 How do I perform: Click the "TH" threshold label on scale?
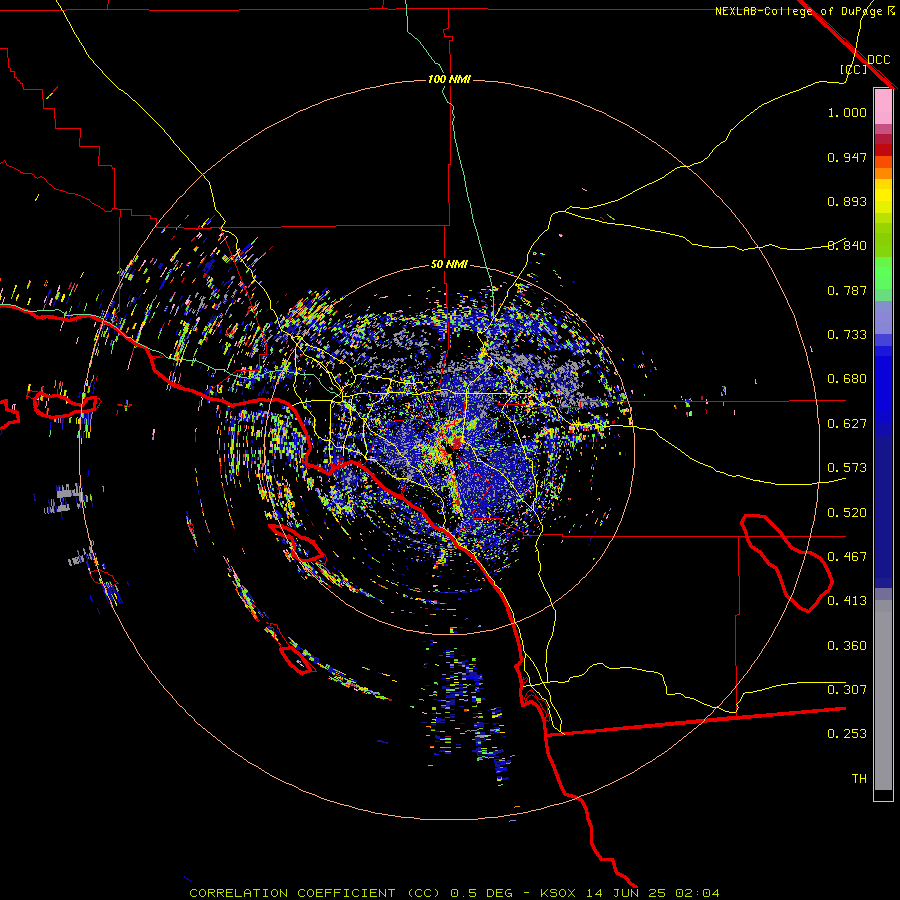[x=859, y=779]
